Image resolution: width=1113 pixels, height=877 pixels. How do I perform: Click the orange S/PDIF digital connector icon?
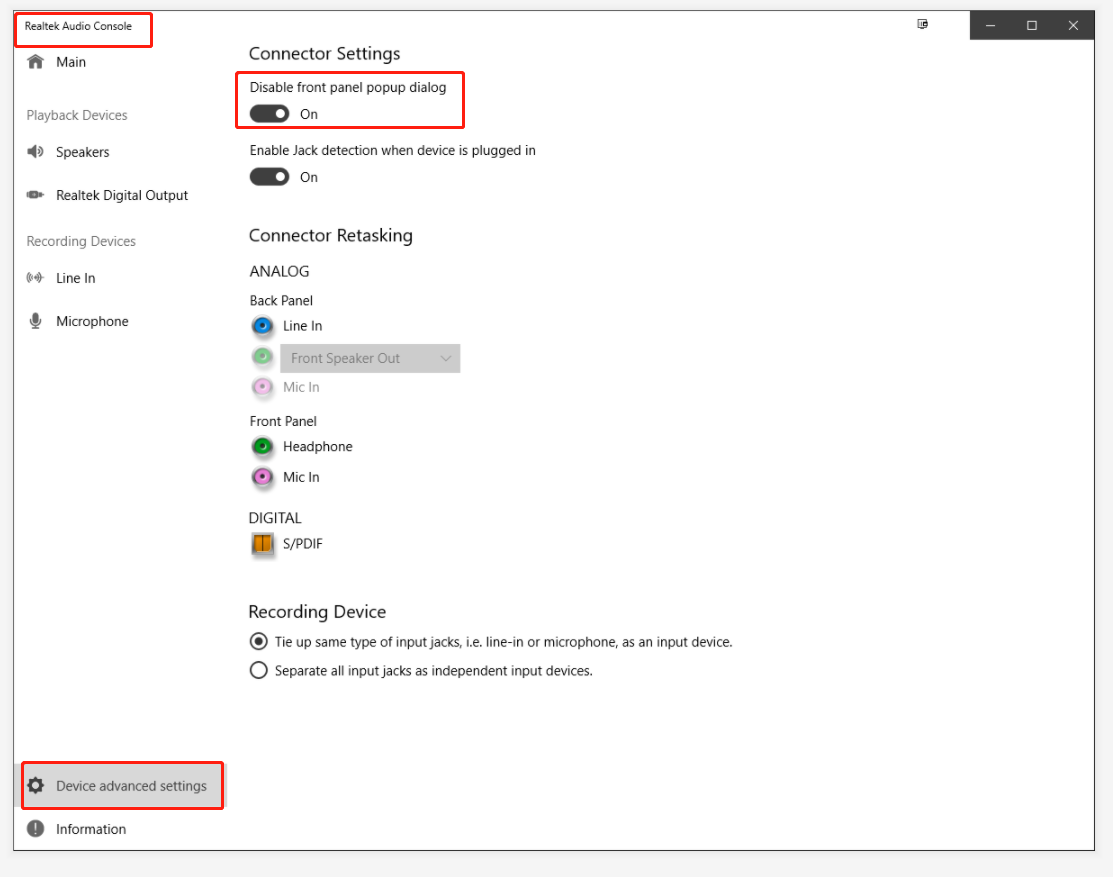pos(263,544)
